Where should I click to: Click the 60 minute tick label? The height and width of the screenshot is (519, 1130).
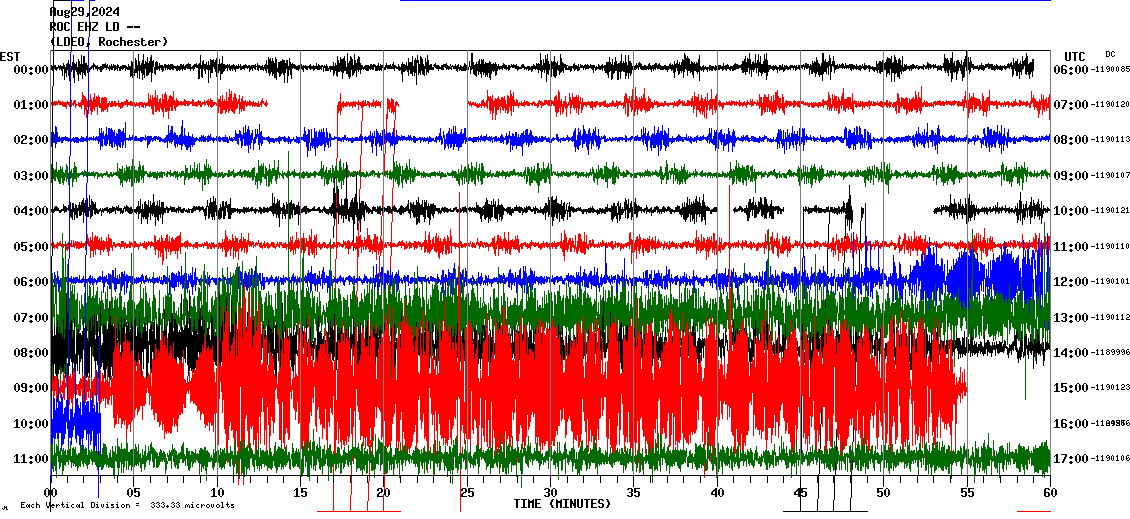point(1049,493)
